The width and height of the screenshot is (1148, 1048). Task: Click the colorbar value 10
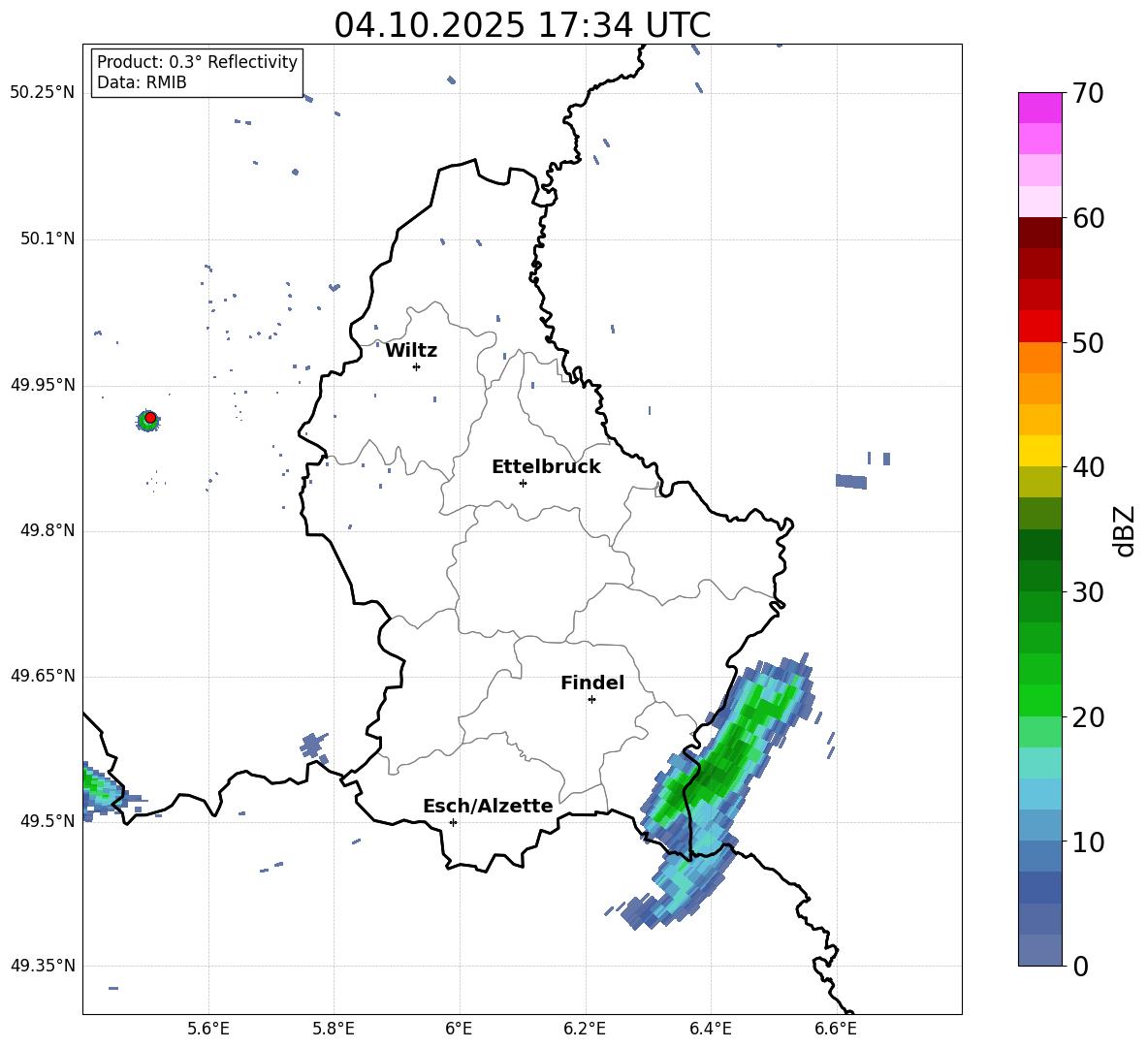[x=1089, y=842]
